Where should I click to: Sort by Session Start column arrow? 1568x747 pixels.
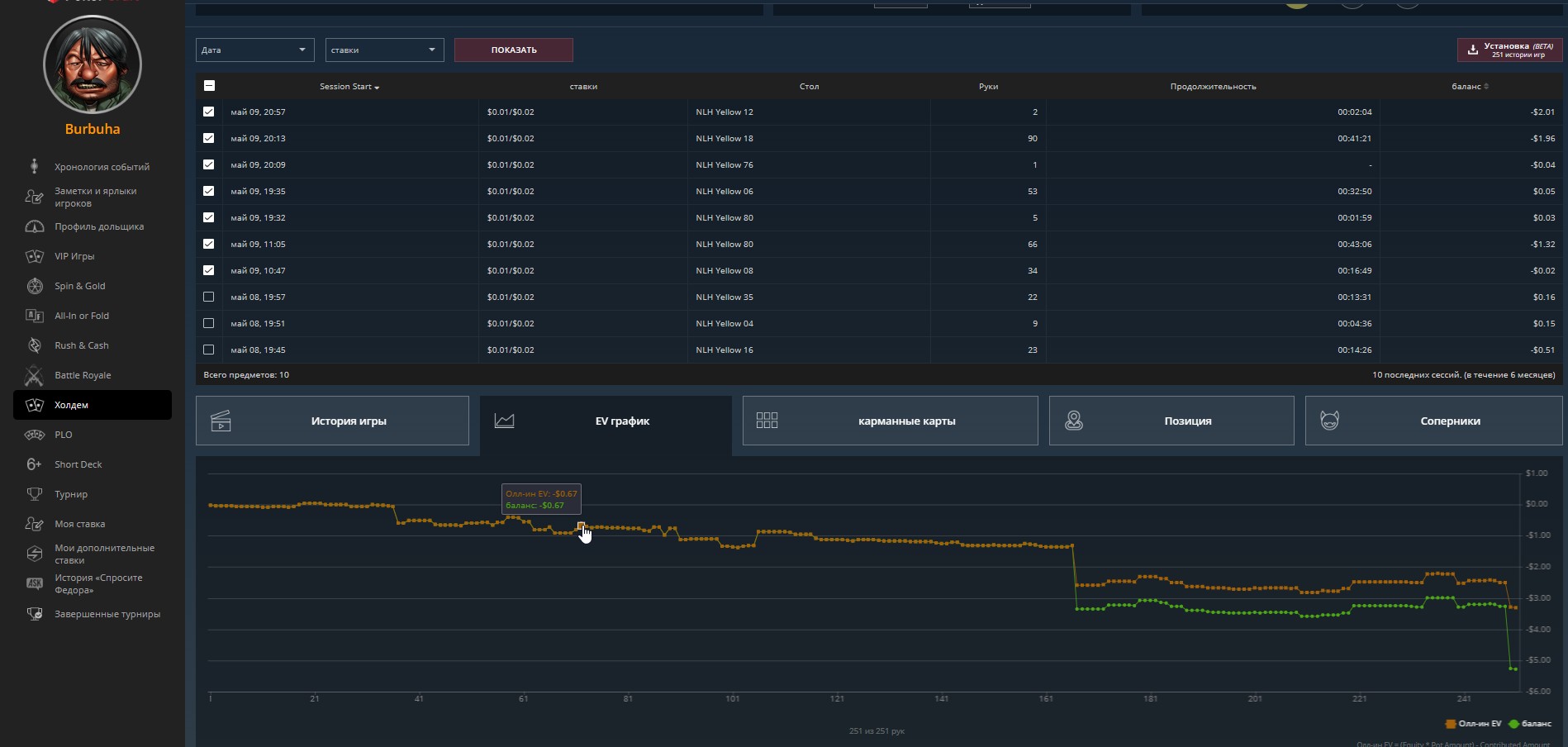[x=377, y=87]
